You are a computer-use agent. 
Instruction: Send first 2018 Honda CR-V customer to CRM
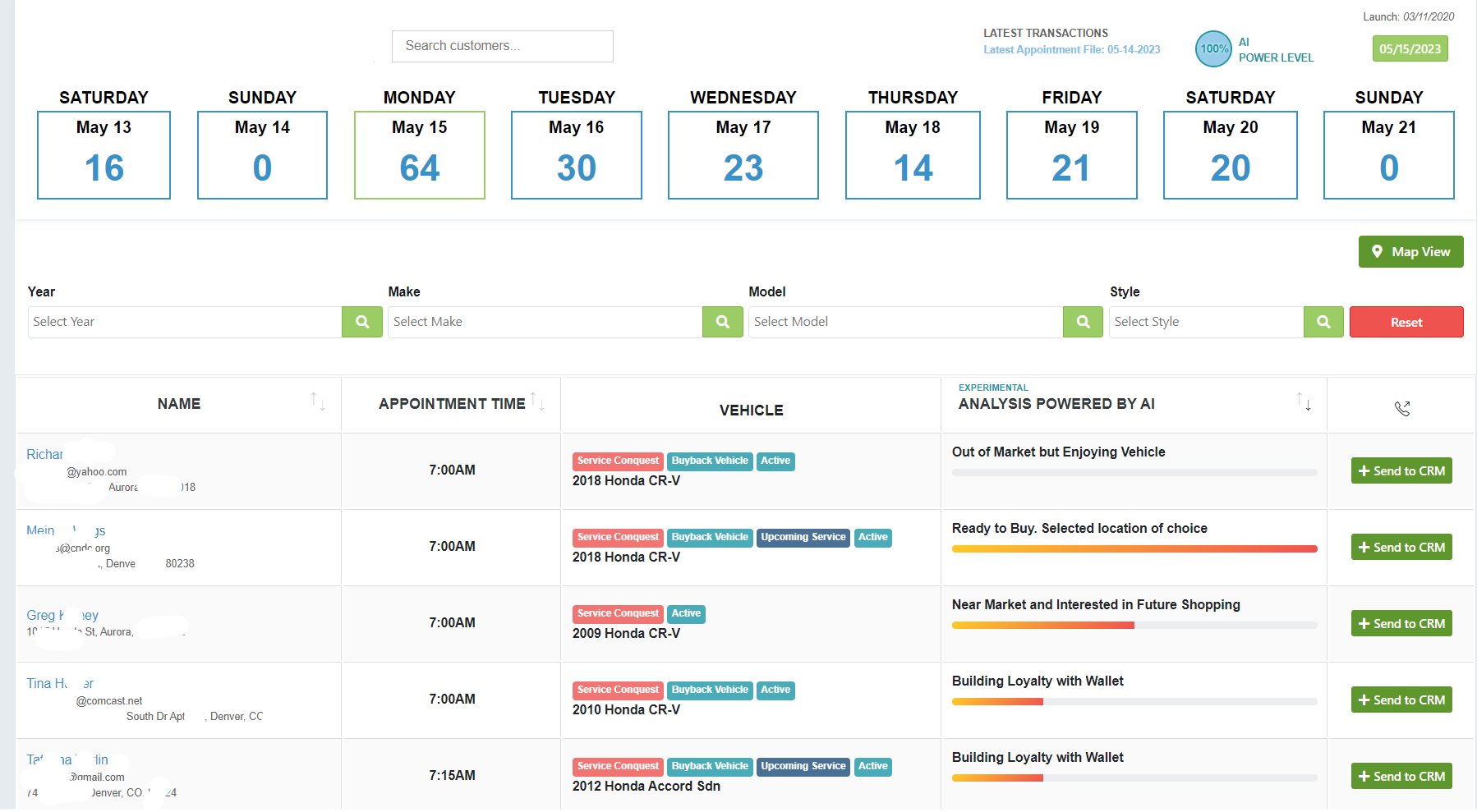(1401, 470)
